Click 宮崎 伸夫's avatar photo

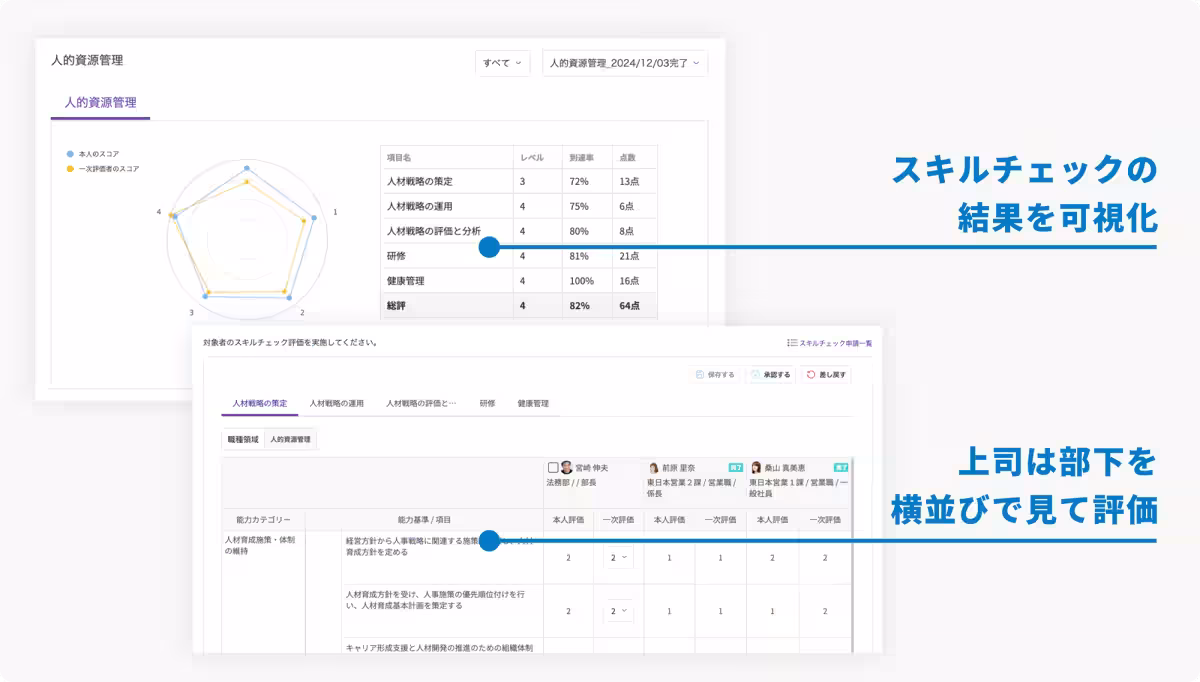click(567, 468)
